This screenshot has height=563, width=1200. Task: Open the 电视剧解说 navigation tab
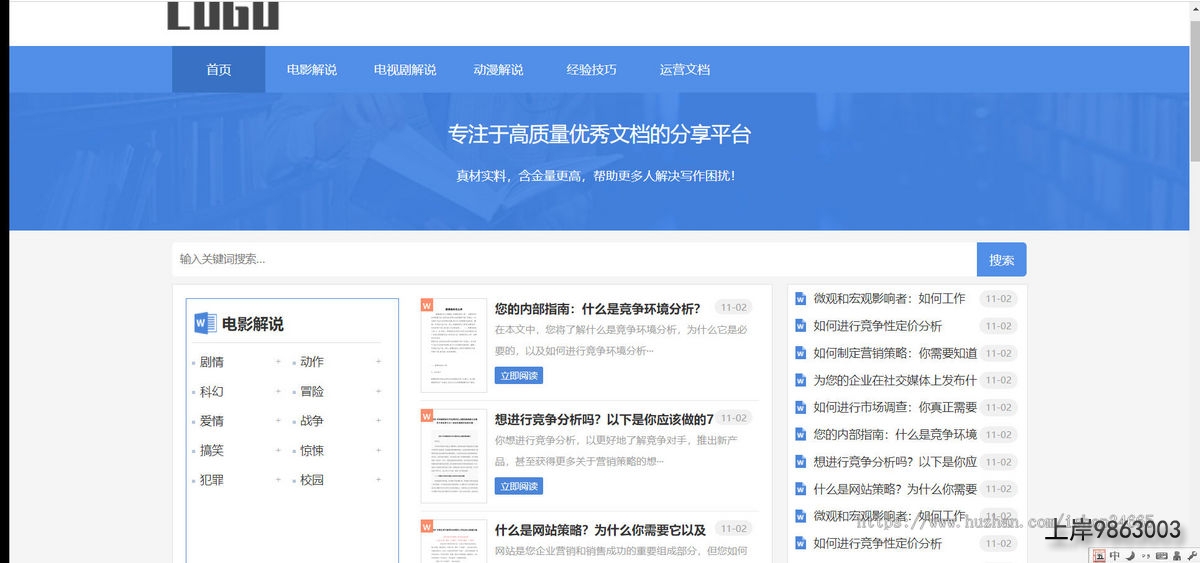click(405, 70)
